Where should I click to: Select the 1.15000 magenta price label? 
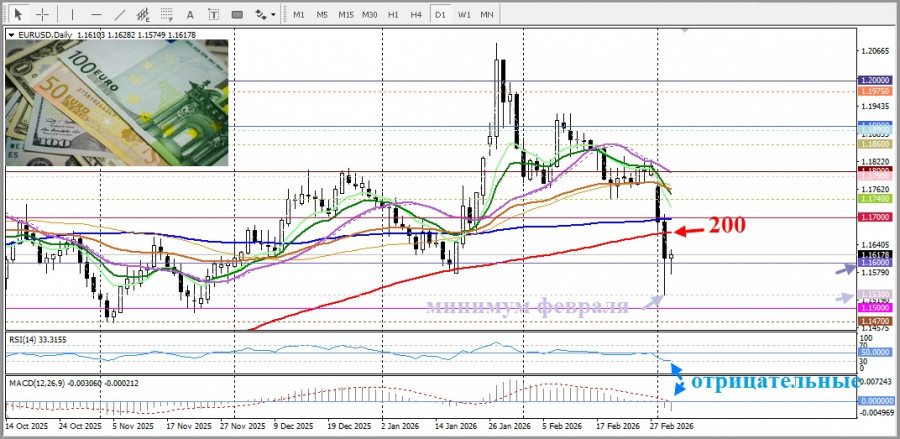coord(875,308)
